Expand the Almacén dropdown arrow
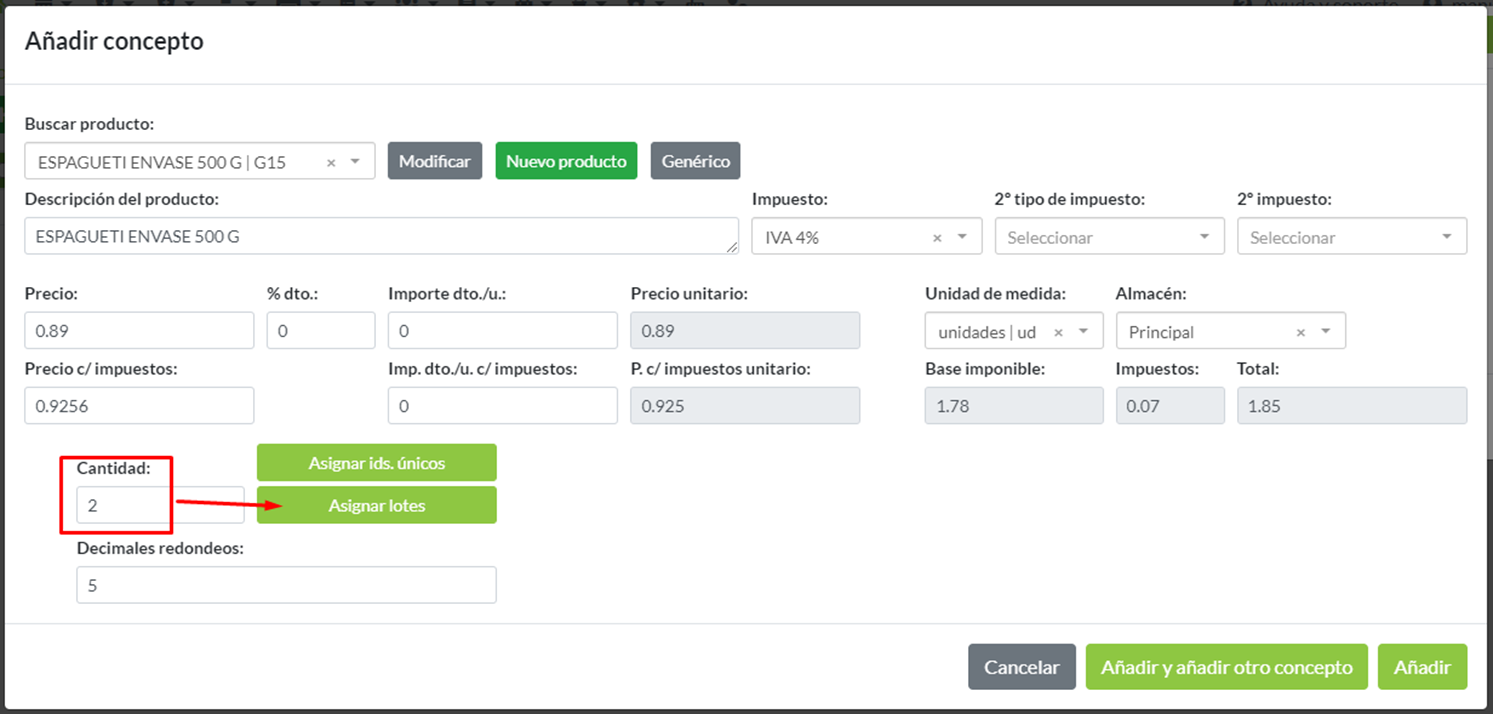This screenshot has width=1493, height=714. (1325, 332)
